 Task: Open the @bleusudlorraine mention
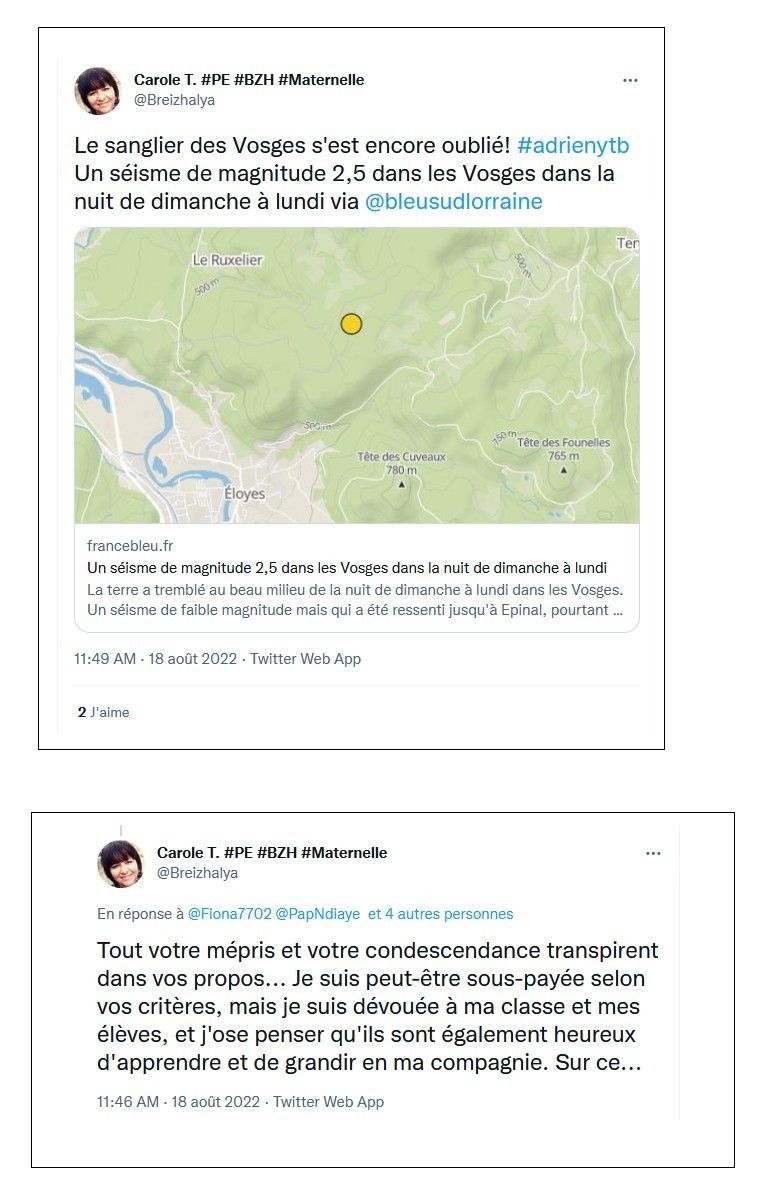pyautogui.click(x=453, y=201)
